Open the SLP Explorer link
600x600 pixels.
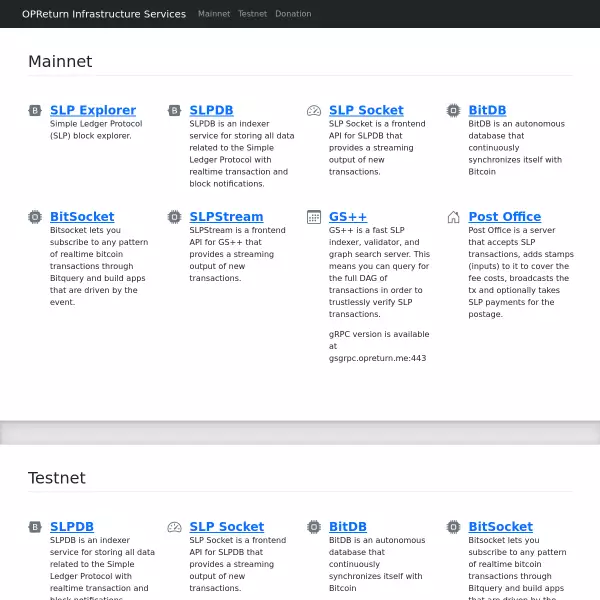[93, 110]
